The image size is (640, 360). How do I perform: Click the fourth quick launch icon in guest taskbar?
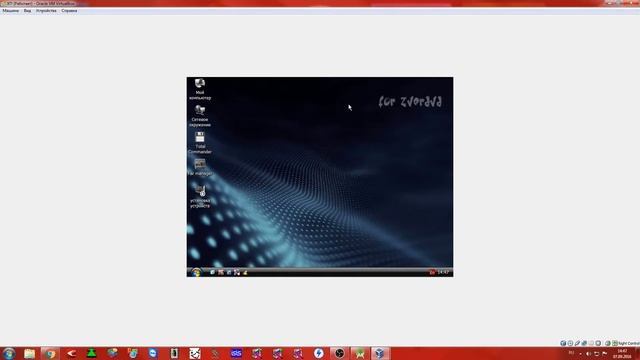(x=237, y=272)
